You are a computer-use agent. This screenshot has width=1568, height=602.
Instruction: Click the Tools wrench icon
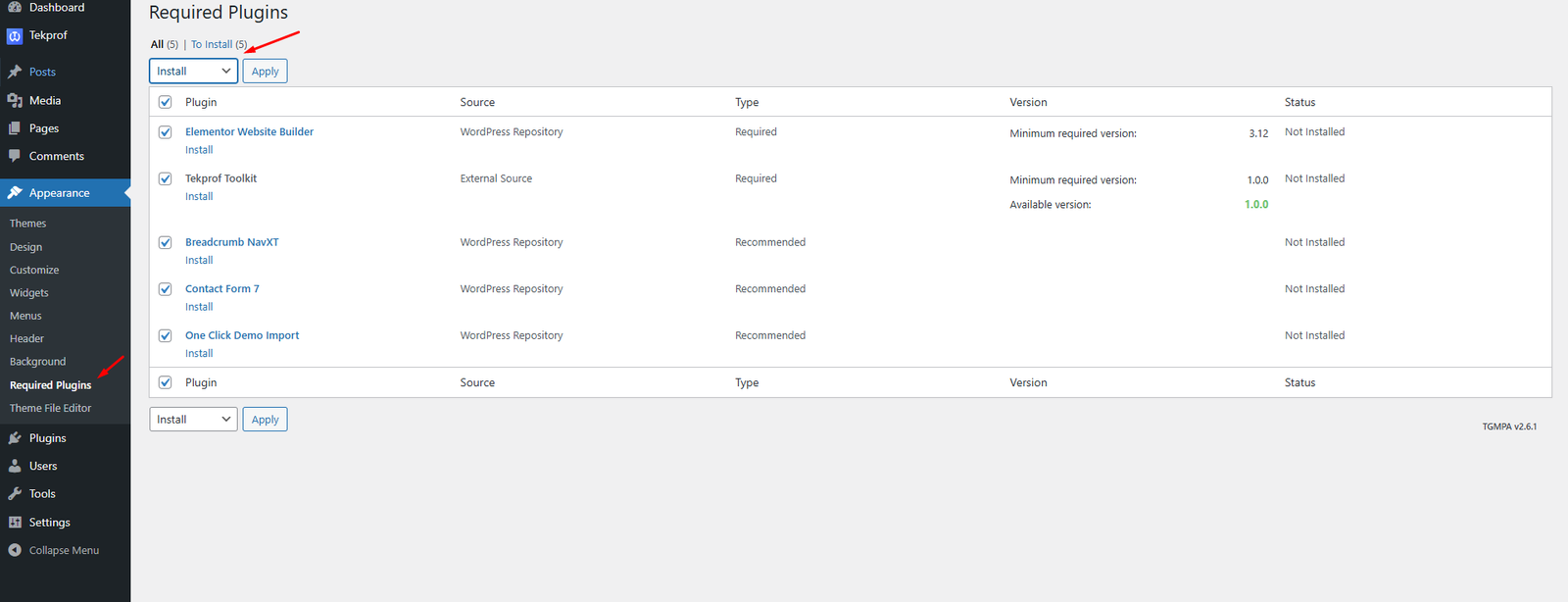pos(15,494)
